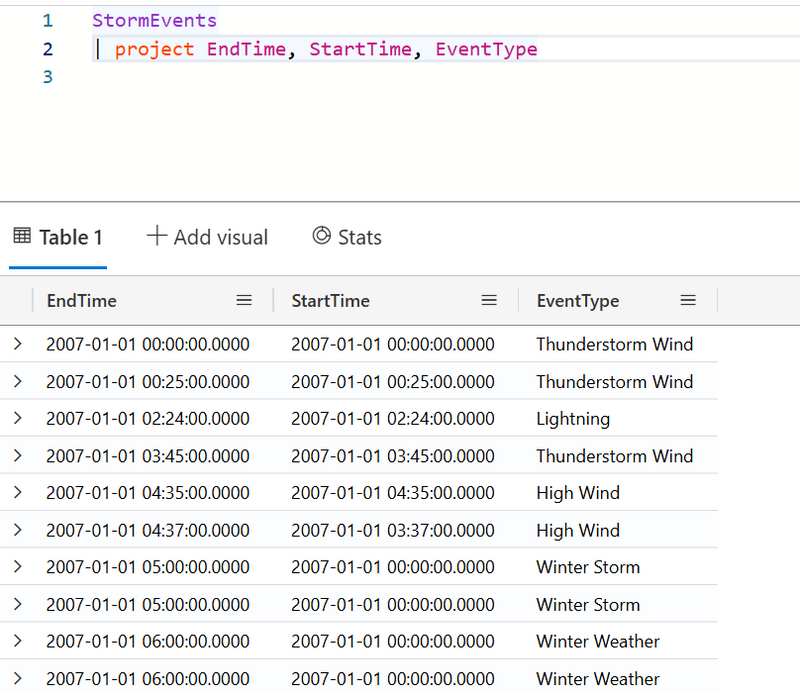Viewport: 800px width, 693px height.
Task: Open the Stats tab
Action: point(347,237)
